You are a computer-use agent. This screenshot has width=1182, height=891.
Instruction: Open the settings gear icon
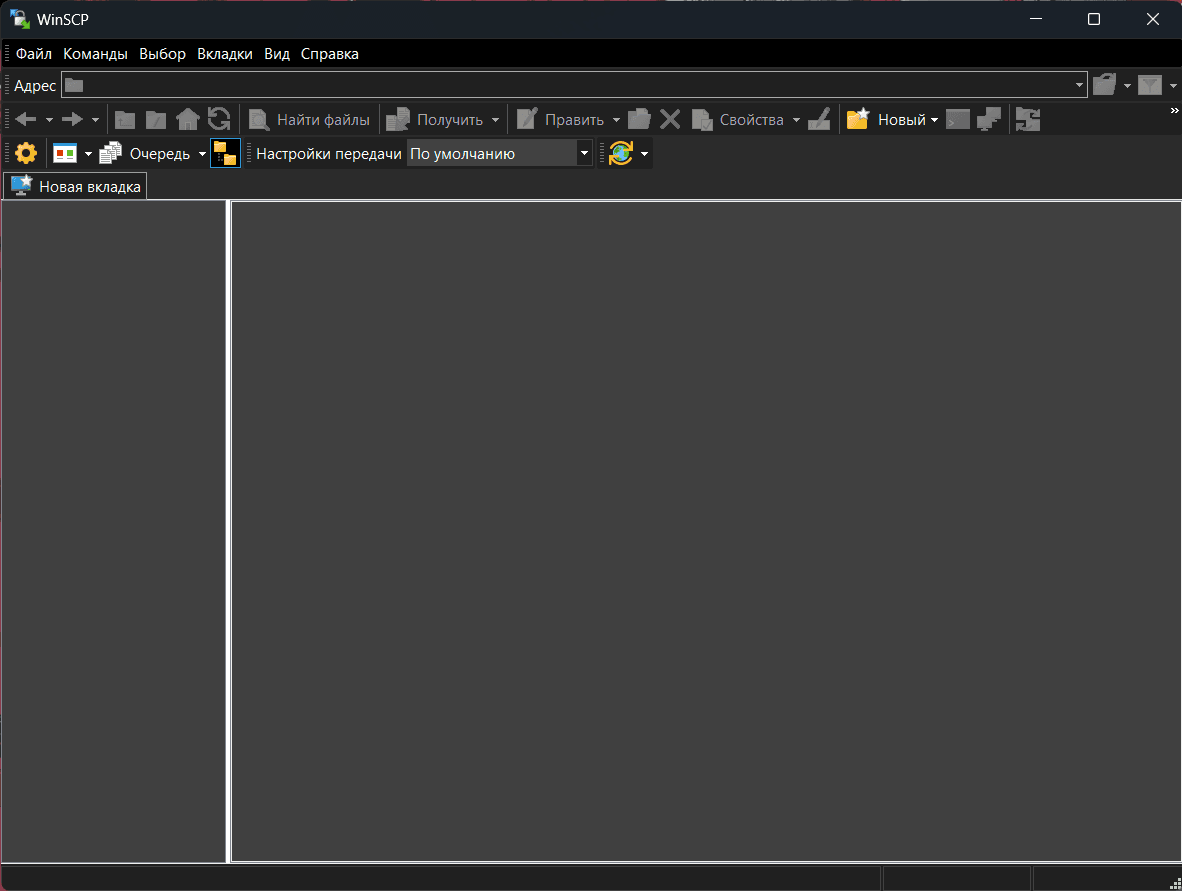pyautogui.click(x=26, y=153)
